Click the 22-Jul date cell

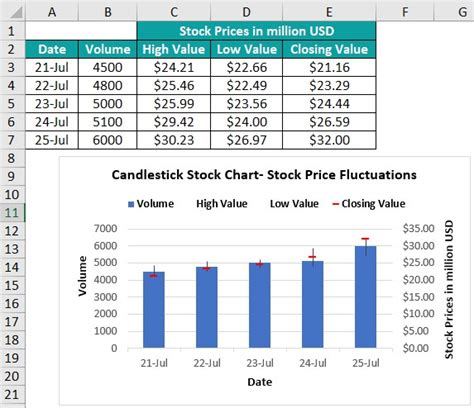tap(52, 86)
